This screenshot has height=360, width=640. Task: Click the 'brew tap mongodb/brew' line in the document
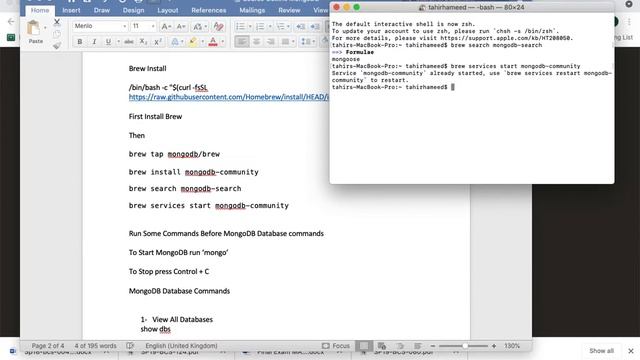[x=174, y=154]
